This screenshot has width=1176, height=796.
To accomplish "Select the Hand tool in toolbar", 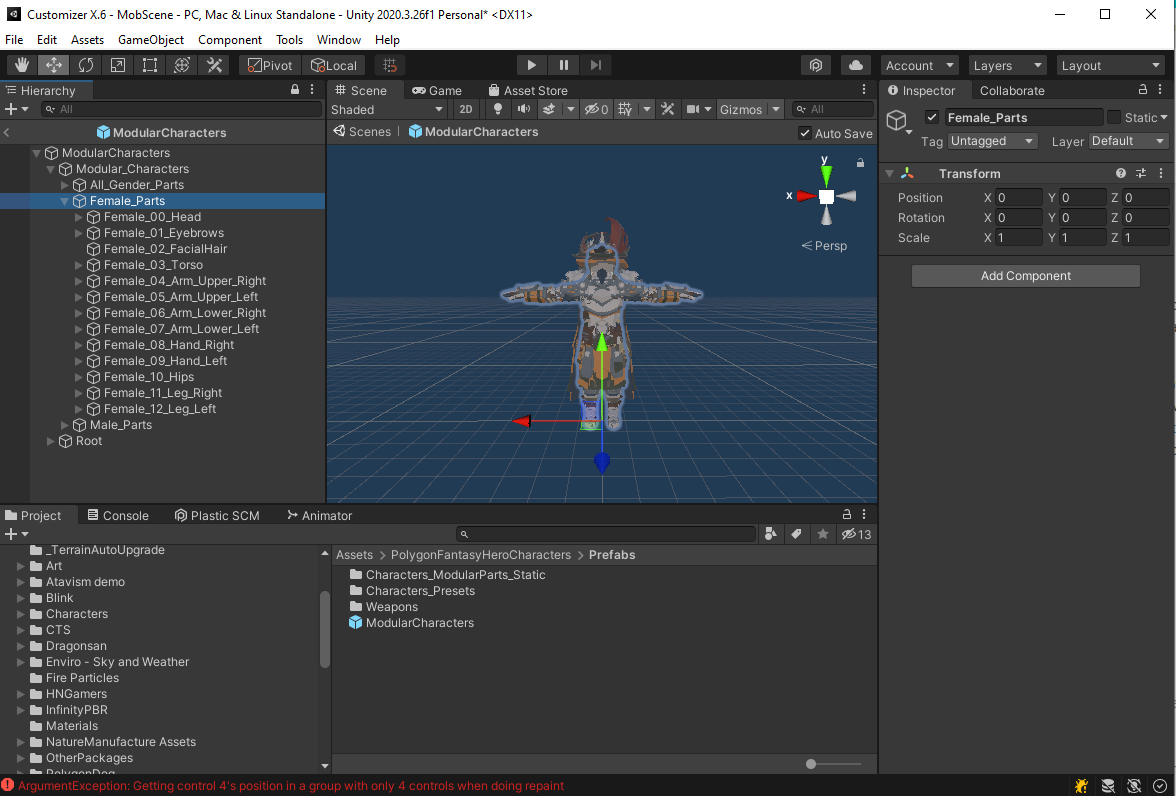I will [x=22, y=65].
